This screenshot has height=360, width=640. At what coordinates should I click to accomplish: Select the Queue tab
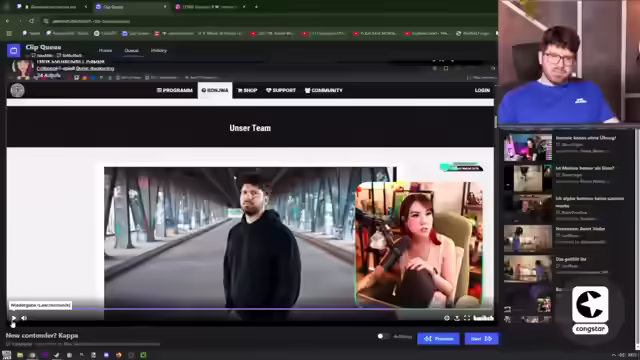[131, 51]
